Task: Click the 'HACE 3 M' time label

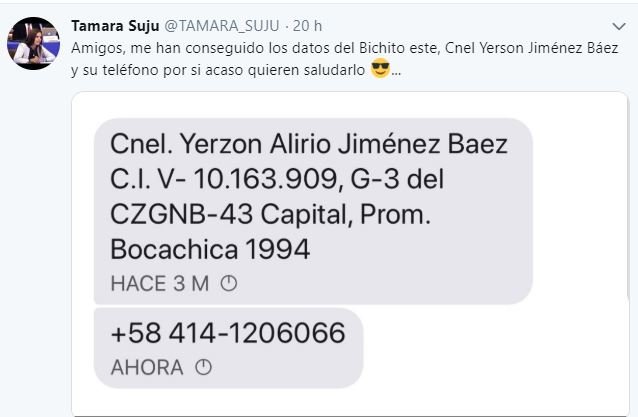Action: coord(160,283)
